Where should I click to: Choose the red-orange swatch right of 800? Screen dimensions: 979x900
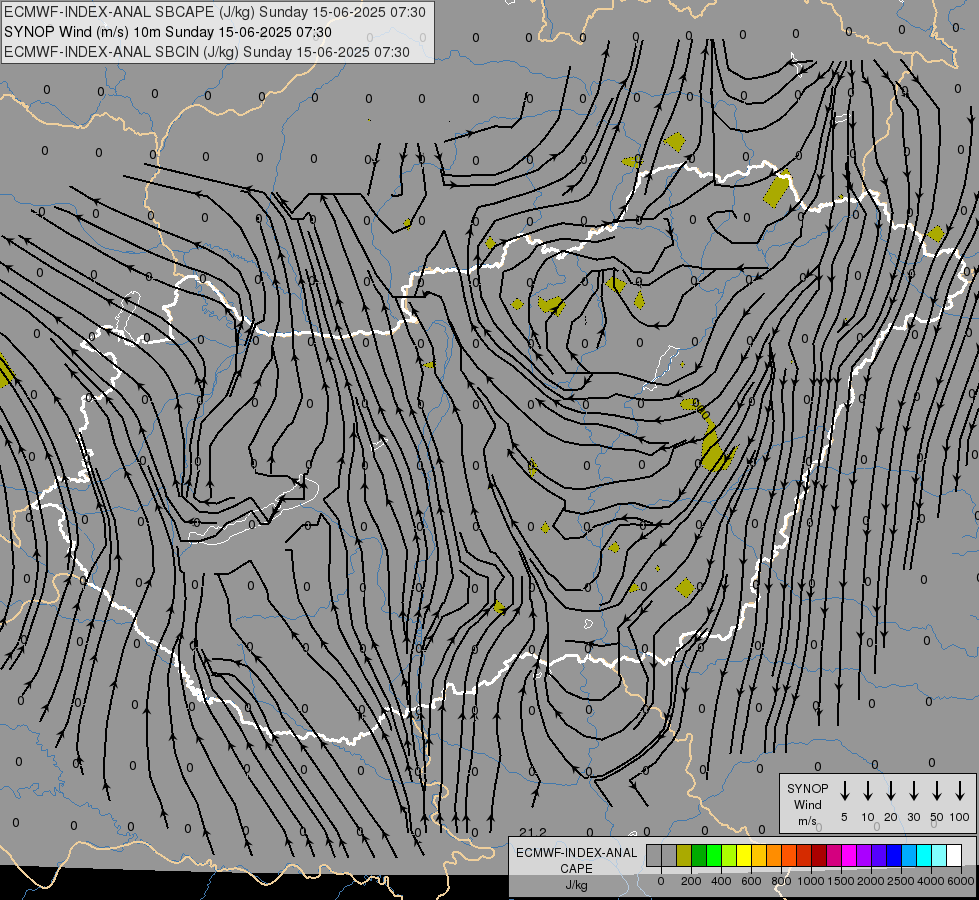789,855
